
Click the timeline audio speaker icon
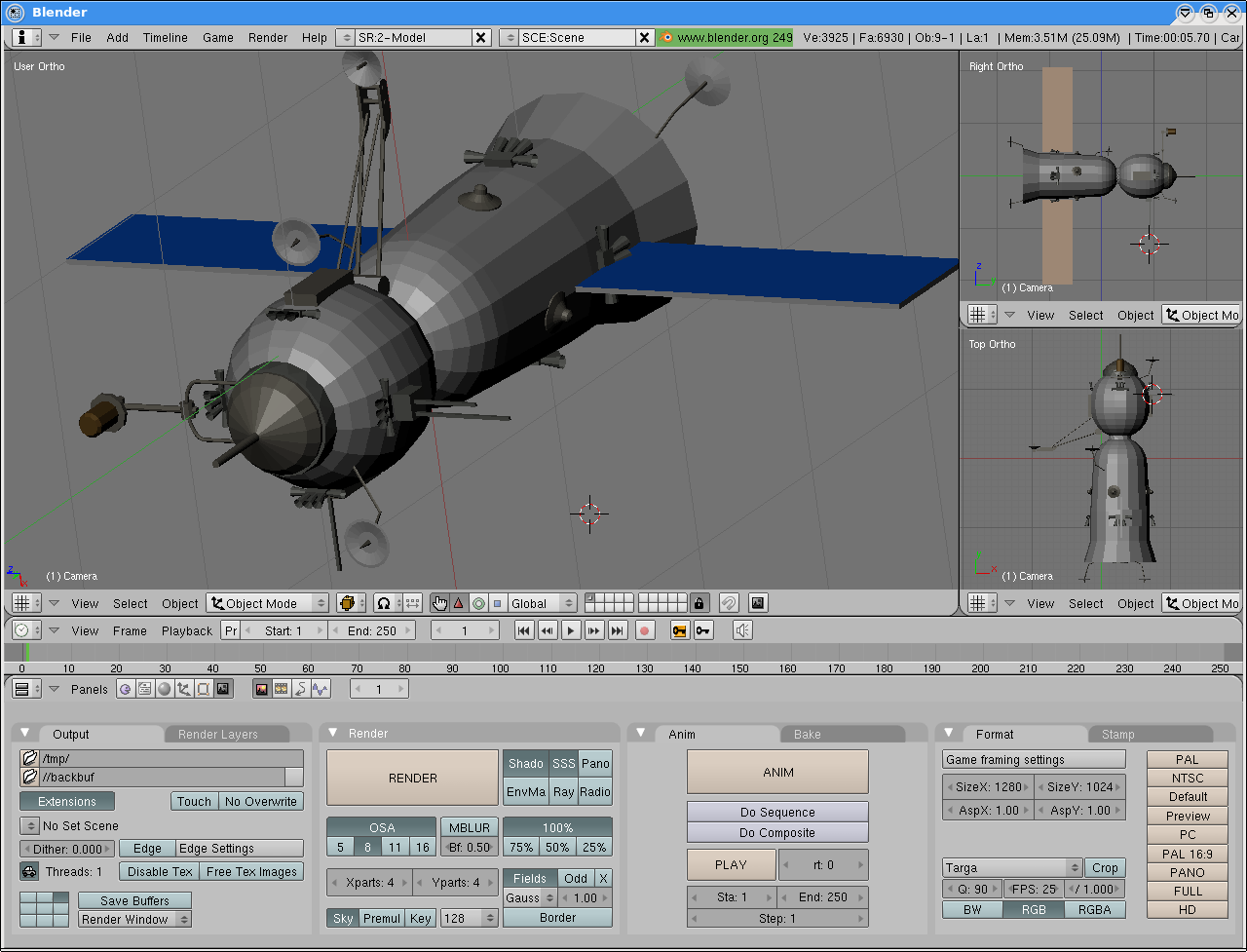click(742, 630)
